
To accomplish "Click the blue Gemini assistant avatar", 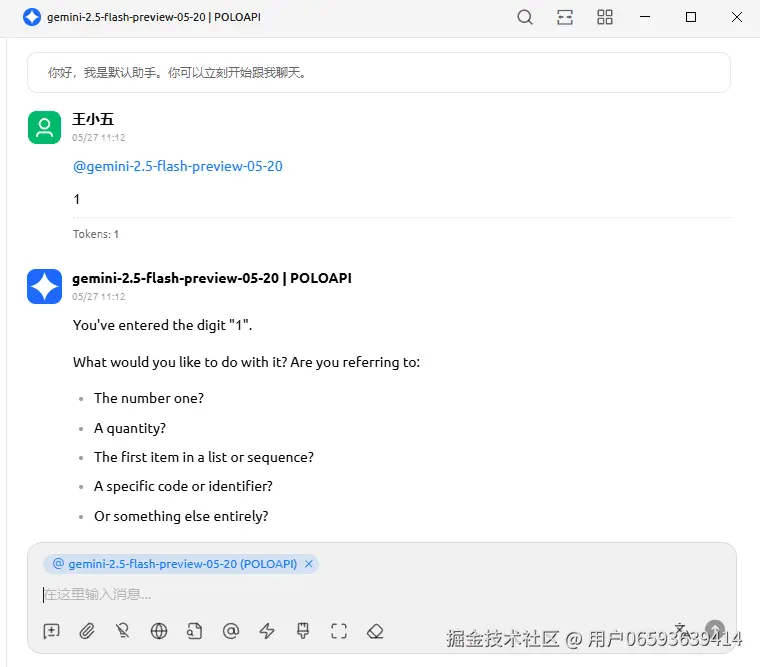I will point(45,286).
